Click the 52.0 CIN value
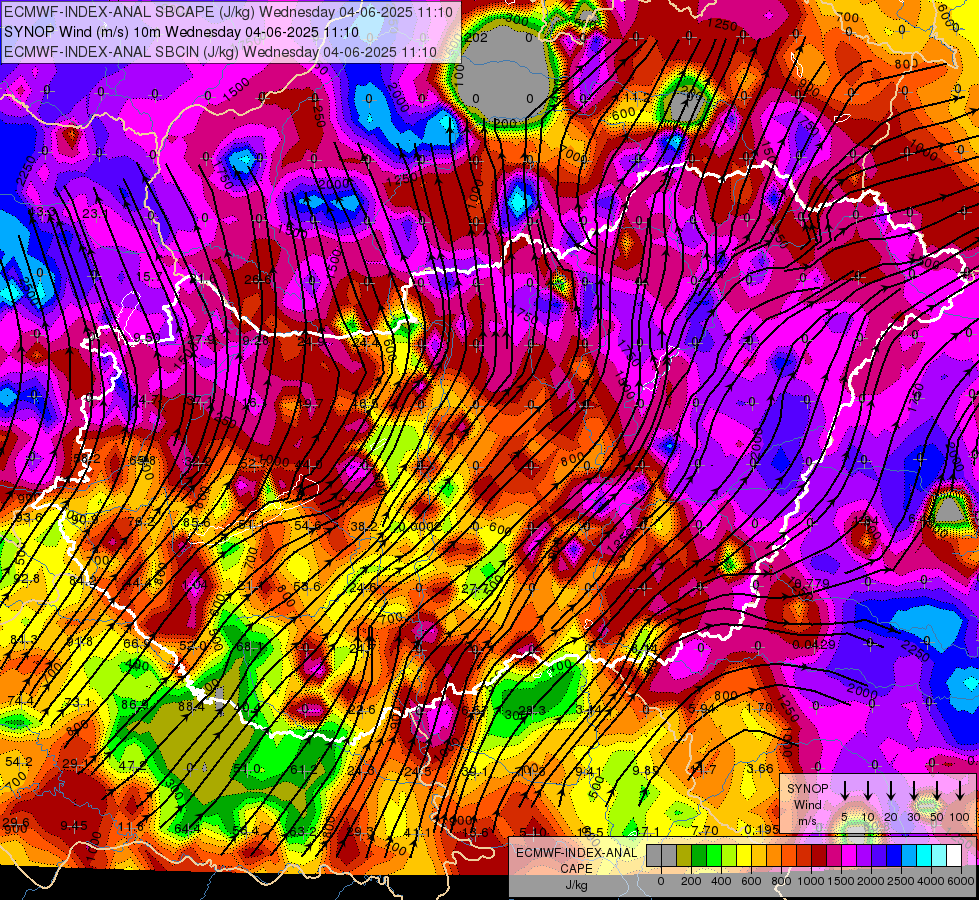The image size is (979, 900). [192, 646]
